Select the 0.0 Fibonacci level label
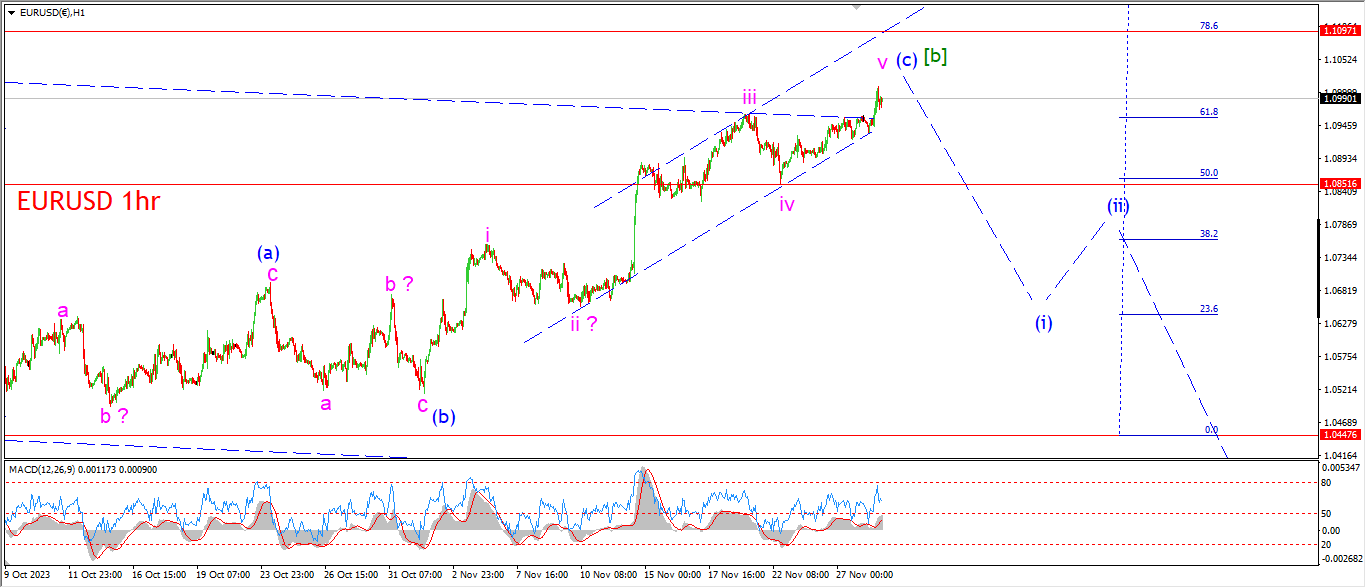This screenshot has width=1366, height=588. [1211, 429]
